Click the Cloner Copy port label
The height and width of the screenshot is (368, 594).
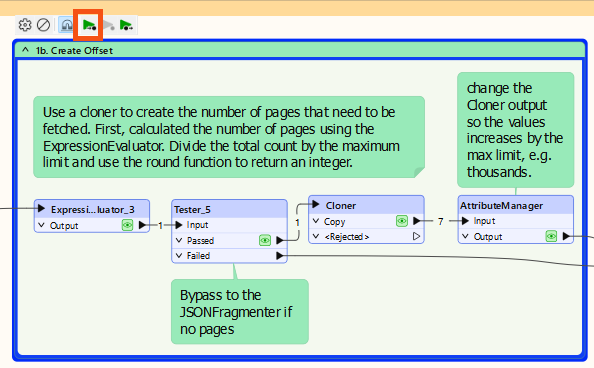click(335, 221)
